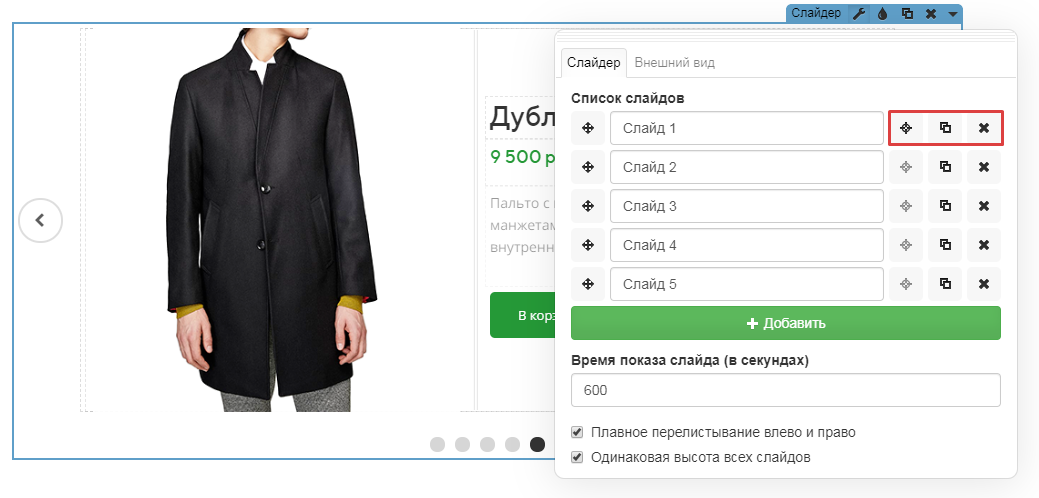Toggle 'Плавное перелистывание влево и право' checkbox
The height and width of the screenshot is (498, 1039).
[577, 432]
